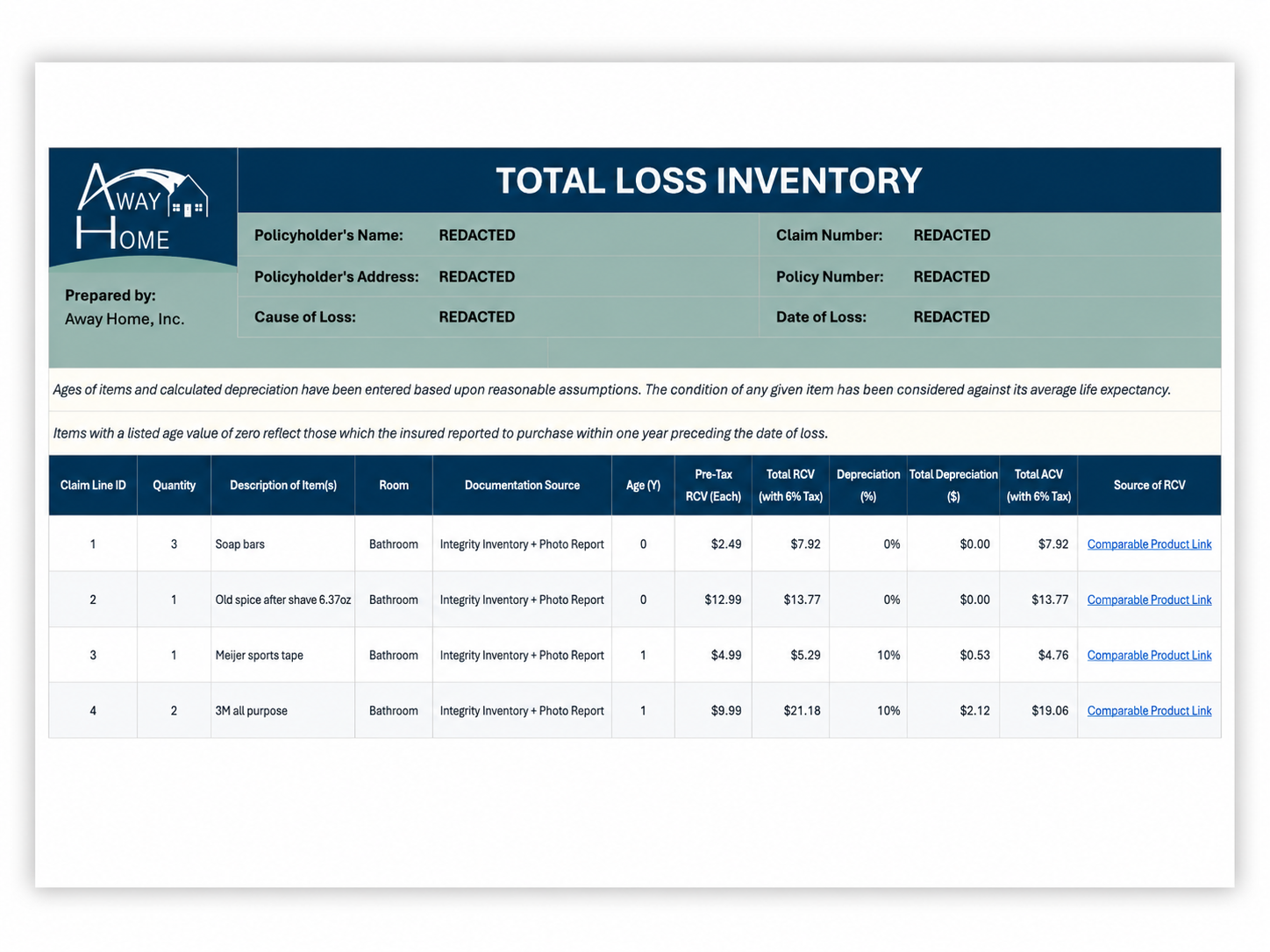Click the Away Home, Inc. text

(x=125, y=319)
